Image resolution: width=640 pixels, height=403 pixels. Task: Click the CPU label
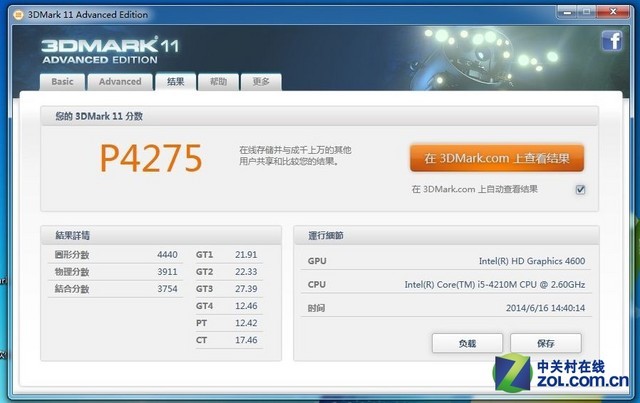pyautogui.click(x=317, y=285)
